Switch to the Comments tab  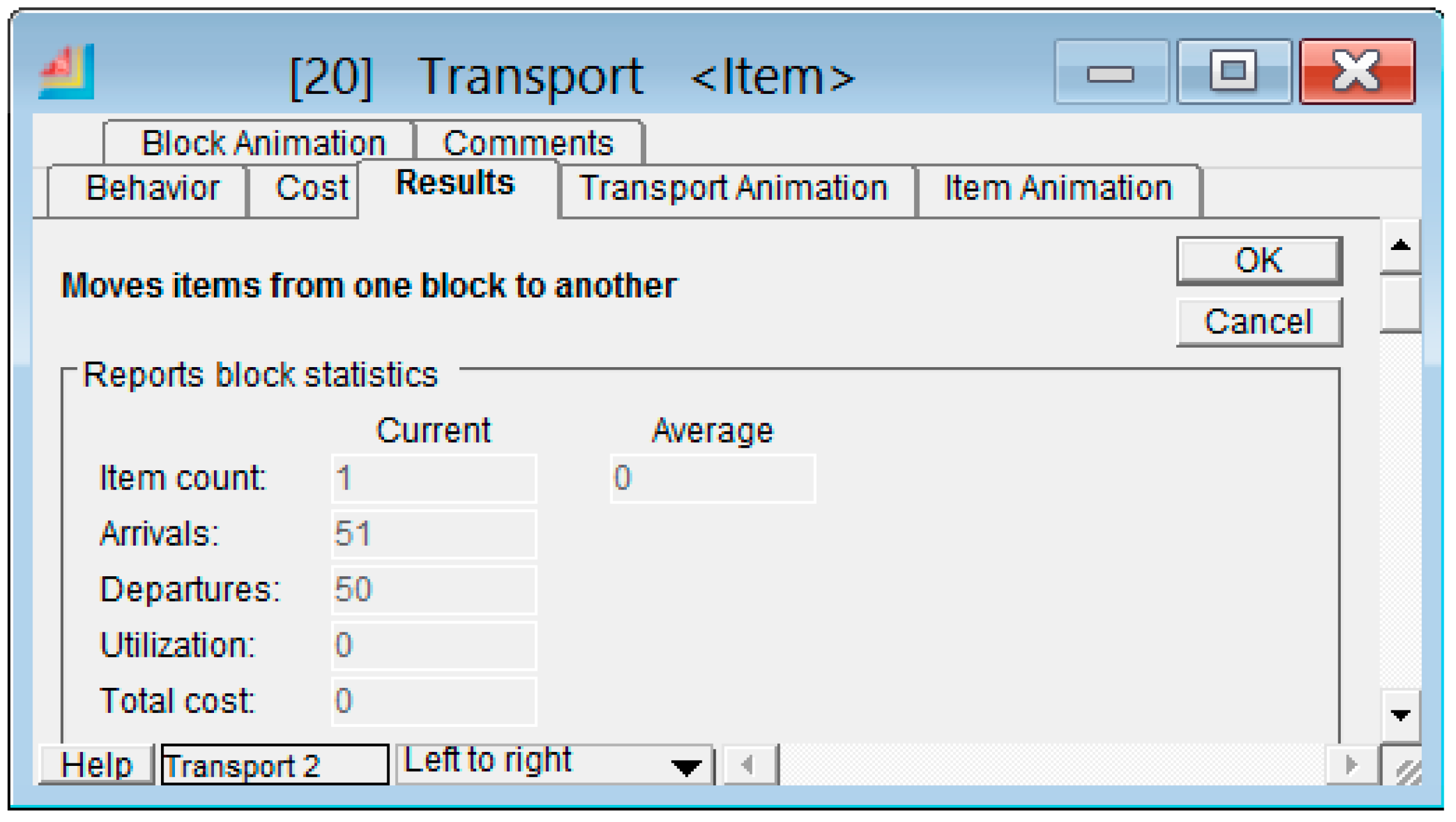pos(528,144)
